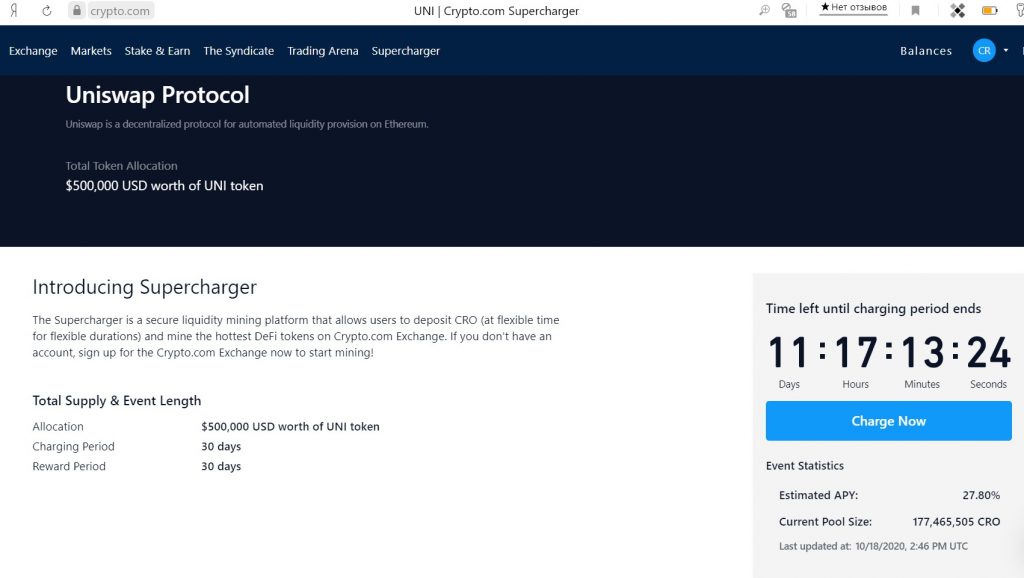Image resolution: width=1024 pixels, height=578 pixels.
Task: Open the blocked-content shield icon
Action: pyautogui.click(x=789, y=10)
